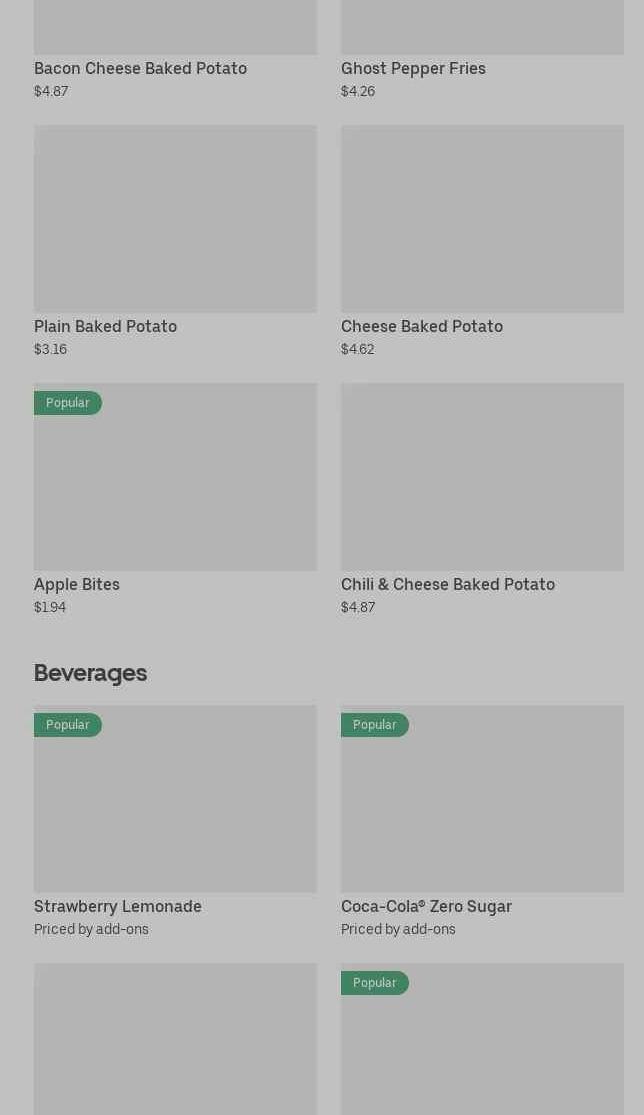Click Chili & Cheese Baked Potato image

point(482,476)
